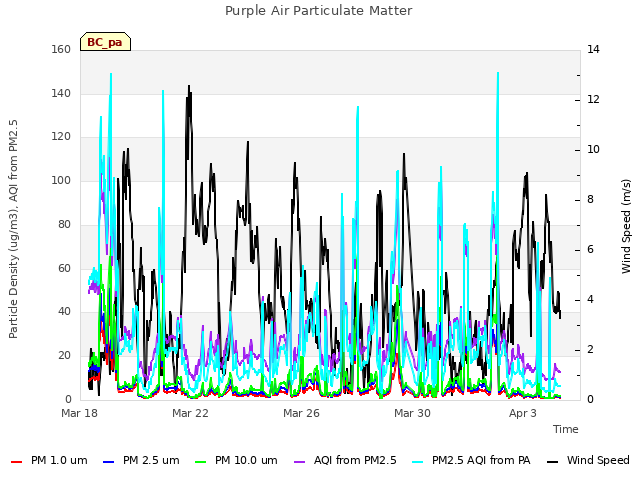Viewport: 640px width, 480px height.
Task: Click the right axis value 2
Action: 590,350
